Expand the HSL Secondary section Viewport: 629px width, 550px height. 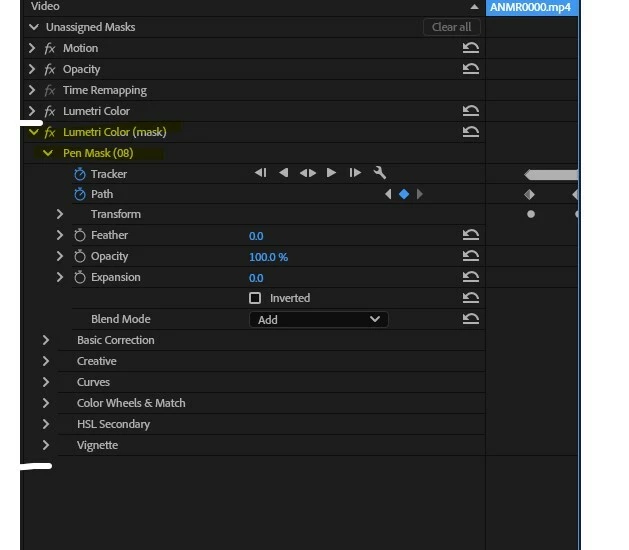pos(46,424)
